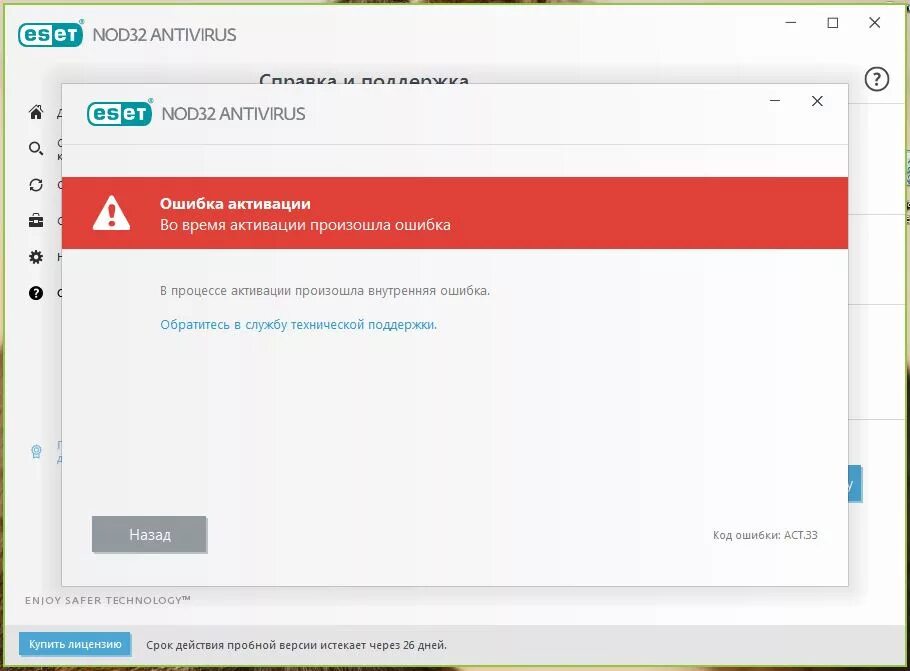
Task: Click the error code text Код ошибки: ACT.33
Action: coord(765,535)
